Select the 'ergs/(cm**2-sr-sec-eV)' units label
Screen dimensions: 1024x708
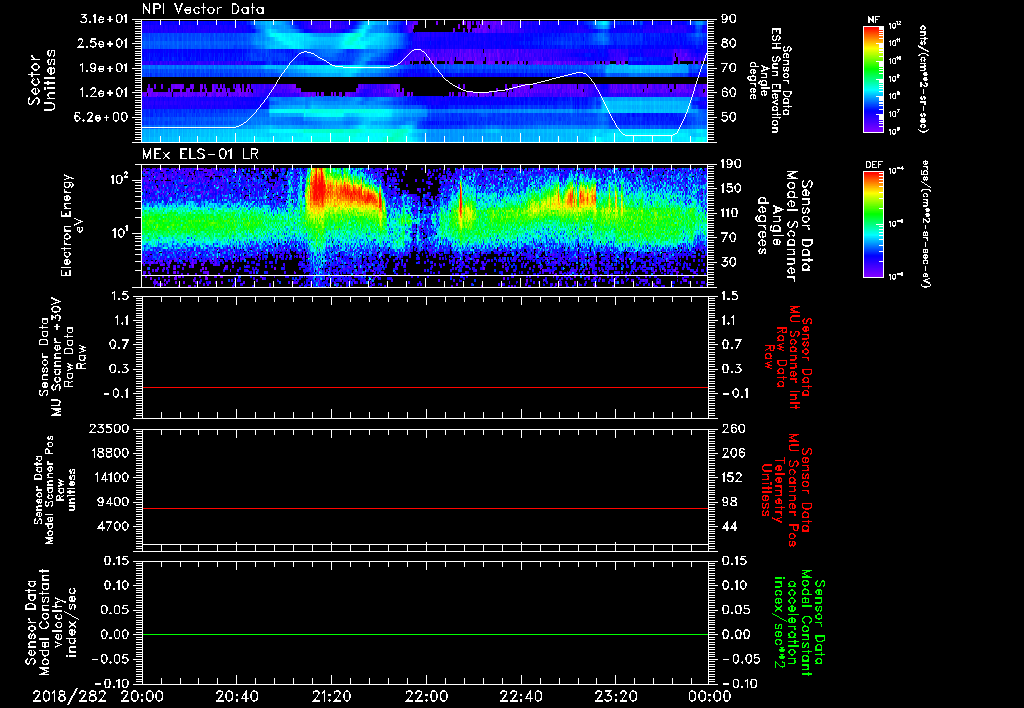pyautogui.click(x=925, y=224)
